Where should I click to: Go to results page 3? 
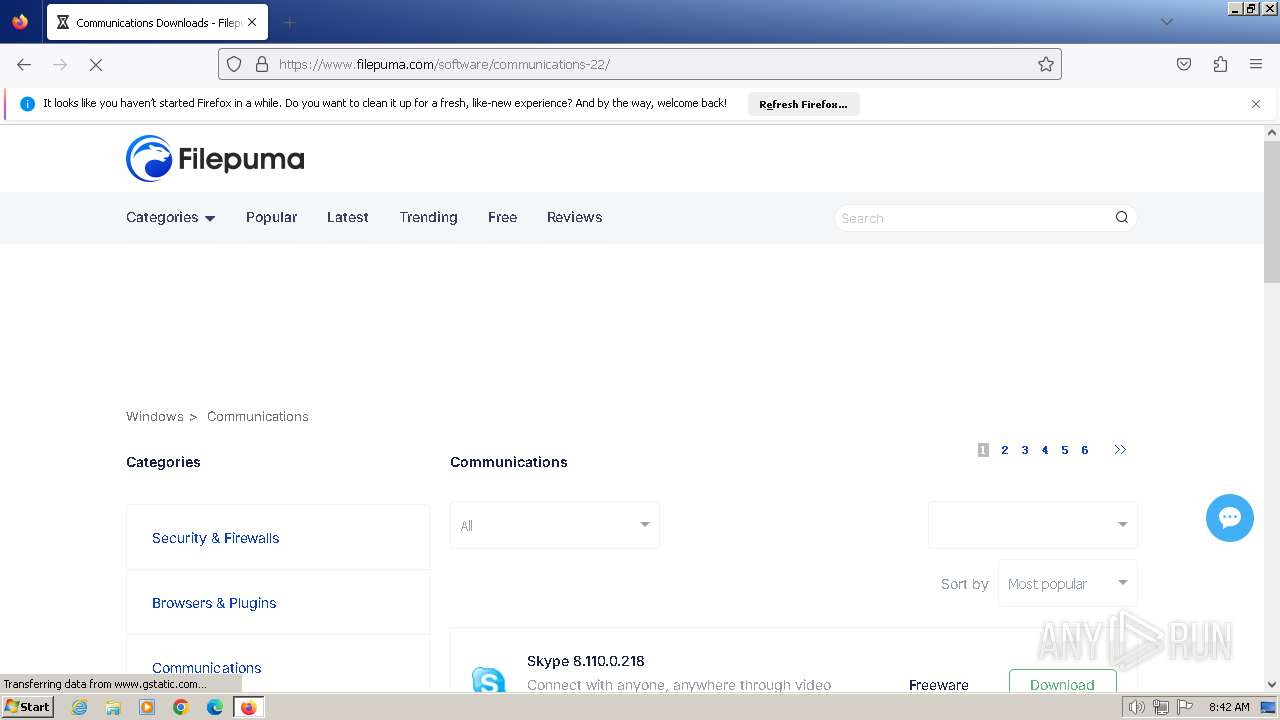tap(1025, 450)
